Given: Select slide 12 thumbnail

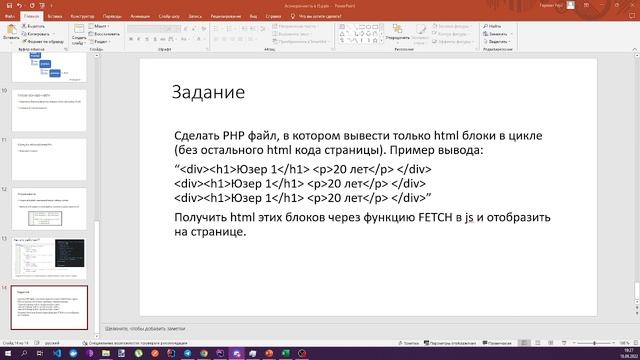Looking at the screenshot, I should coord(49,209).
